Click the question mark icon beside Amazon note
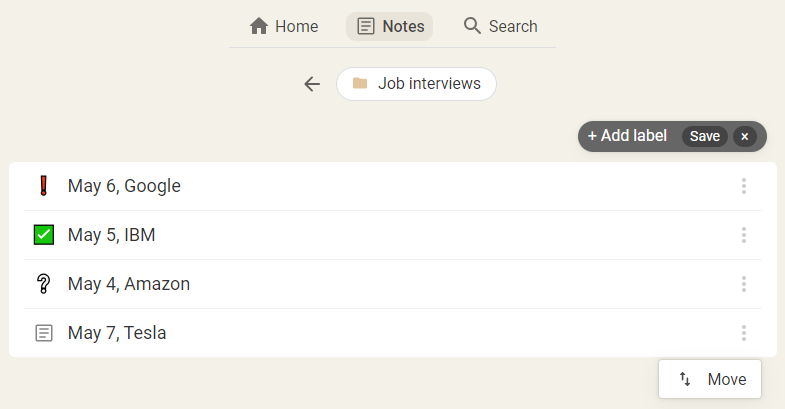 (44, 284)
